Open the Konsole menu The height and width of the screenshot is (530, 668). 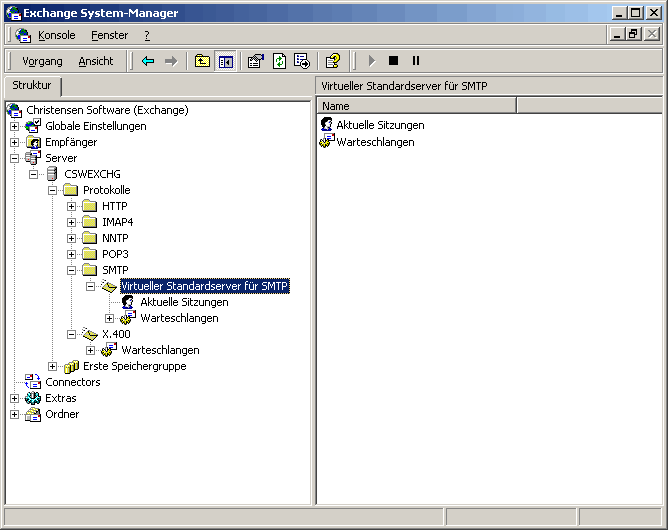pyautogui.click(x=57, y=35)
